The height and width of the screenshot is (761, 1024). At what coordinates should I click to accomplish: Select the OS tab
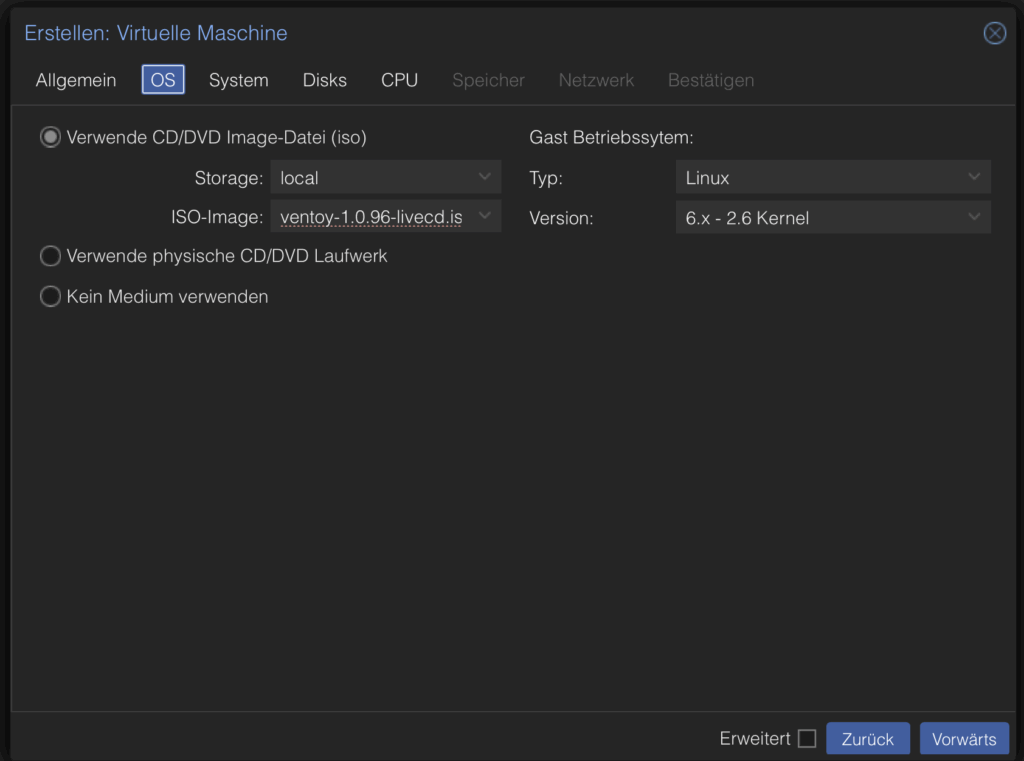coord(163,80)
